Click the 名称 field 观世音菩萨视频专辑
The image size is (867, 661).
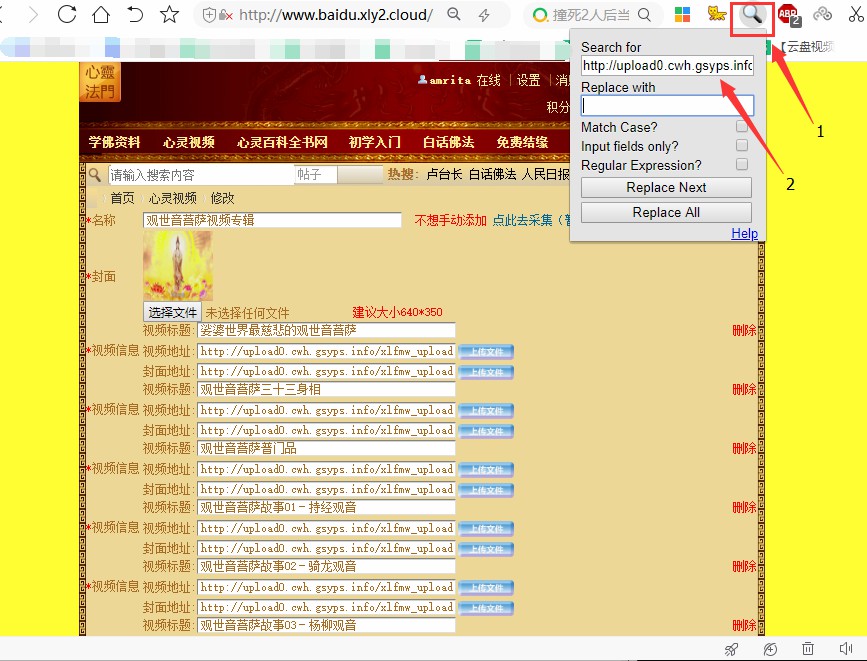(x=272, y=220)
